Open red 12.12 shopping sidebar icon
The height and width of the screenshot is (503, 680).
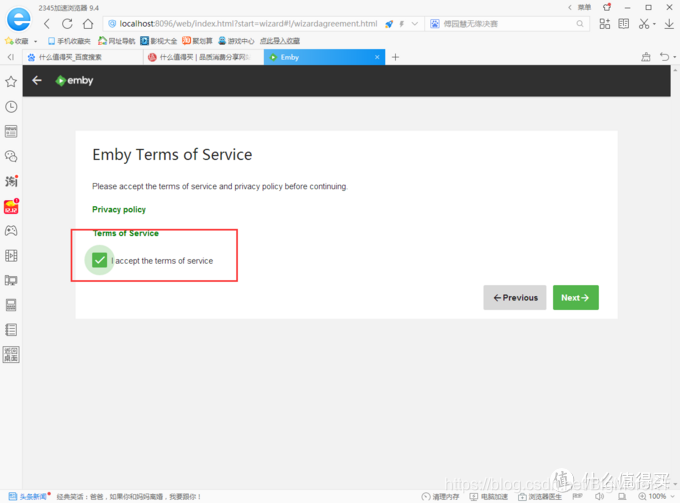click(x=11, y=206)
